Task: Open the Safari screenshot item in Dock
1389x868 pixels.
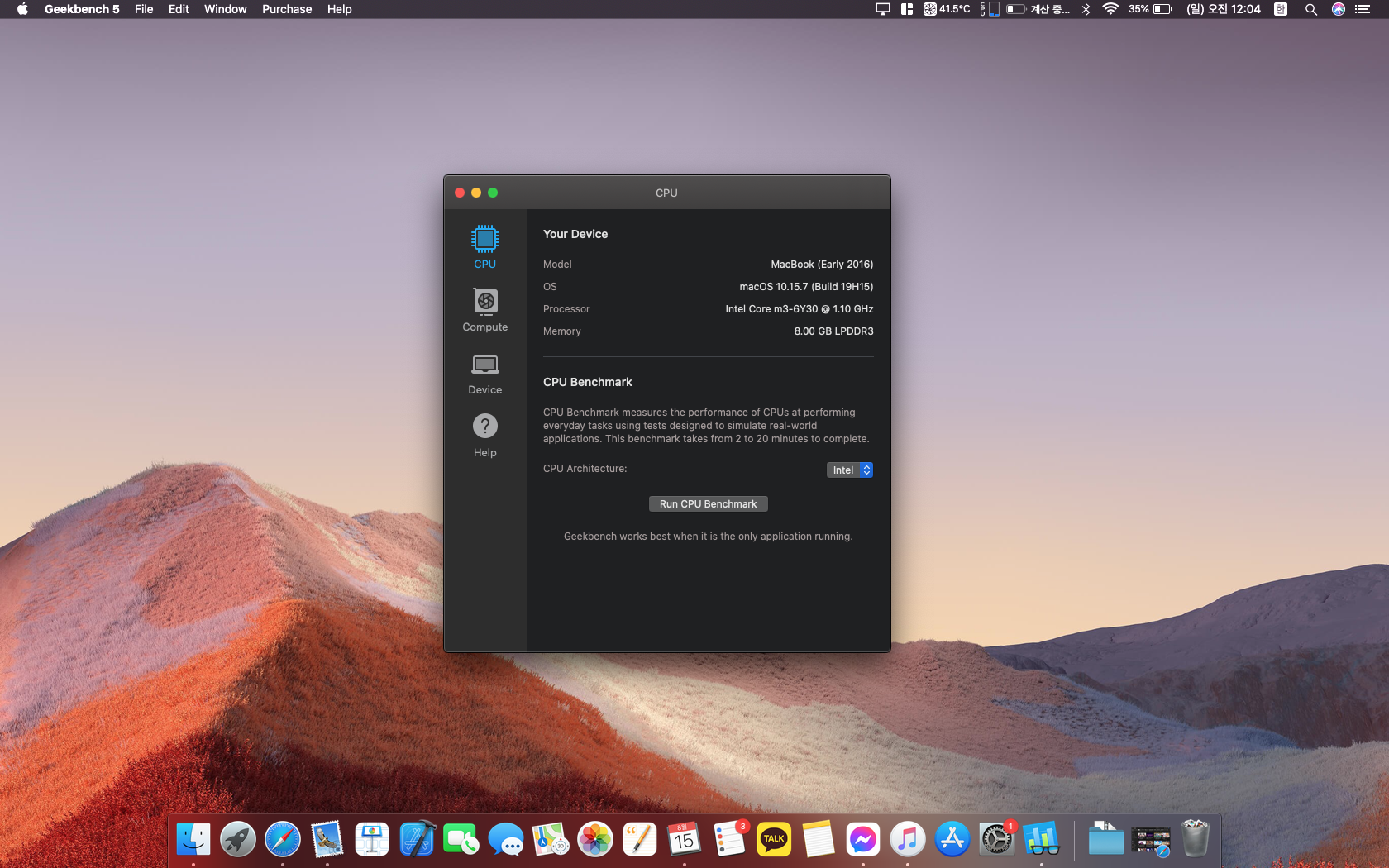Action: click(x=1151, y=841)
